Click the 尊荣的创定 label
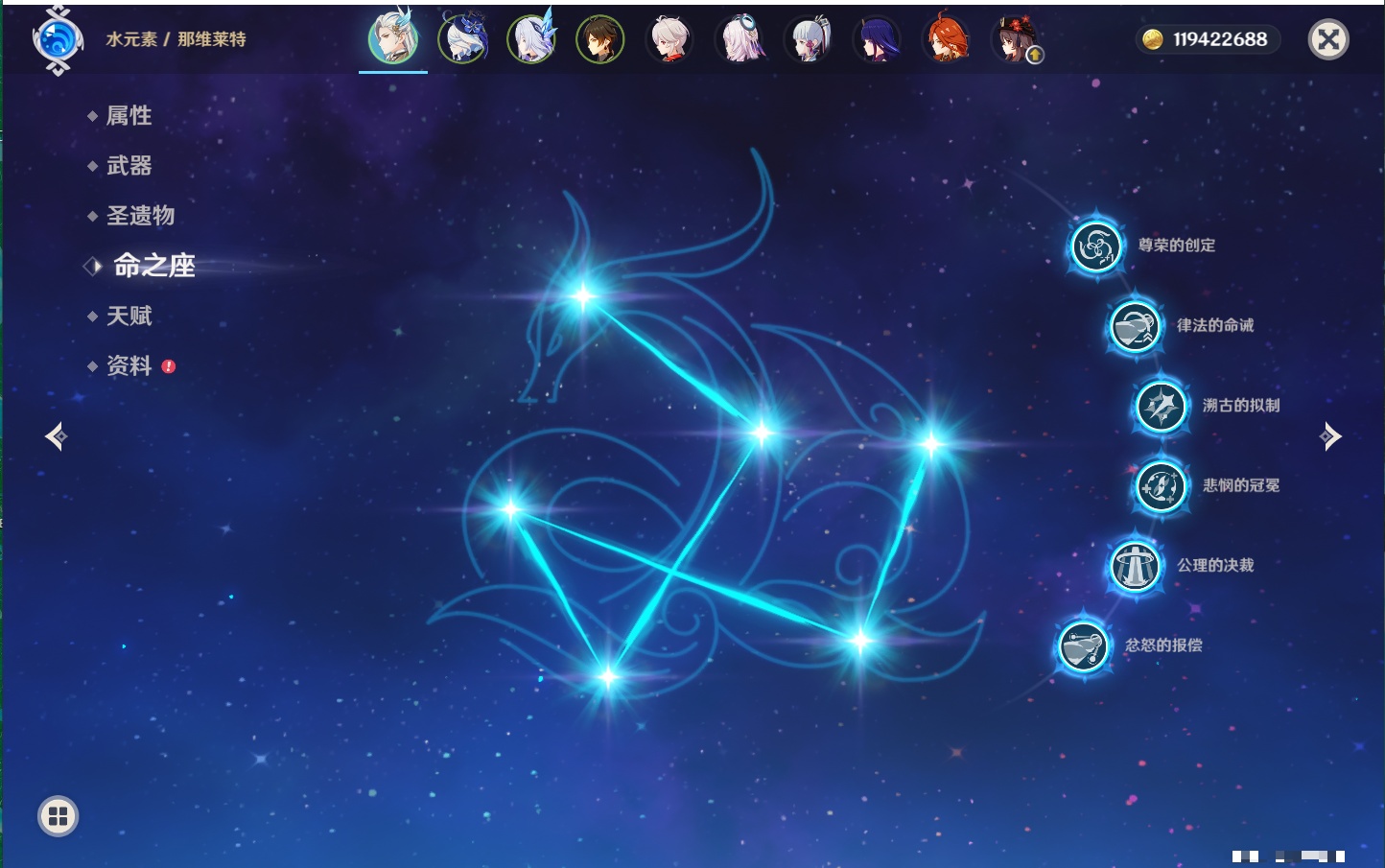The image size is (1385, 868). click(1177, 246)
